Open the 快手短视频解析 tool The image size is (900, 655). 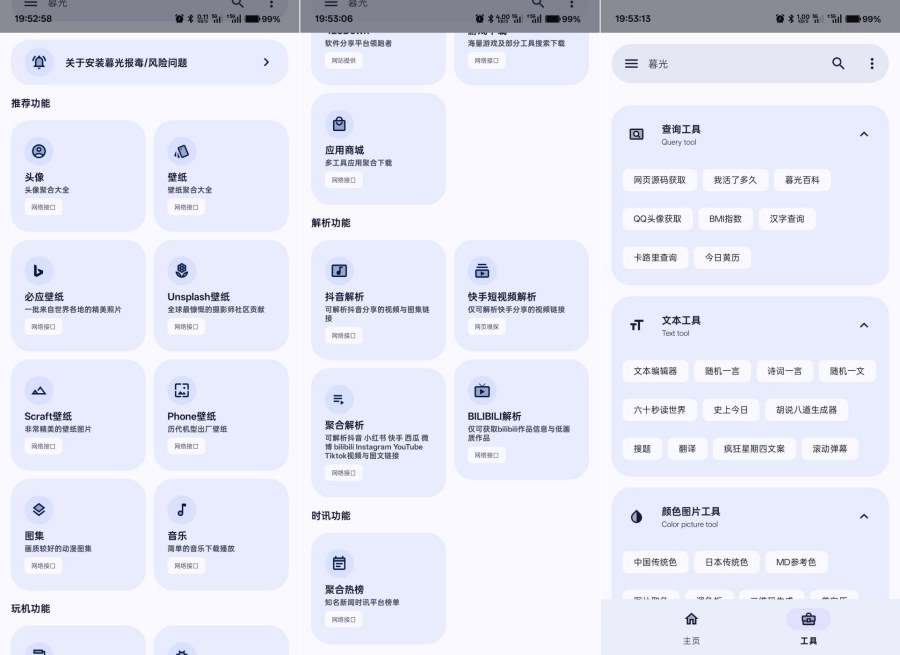pos(520,295)
